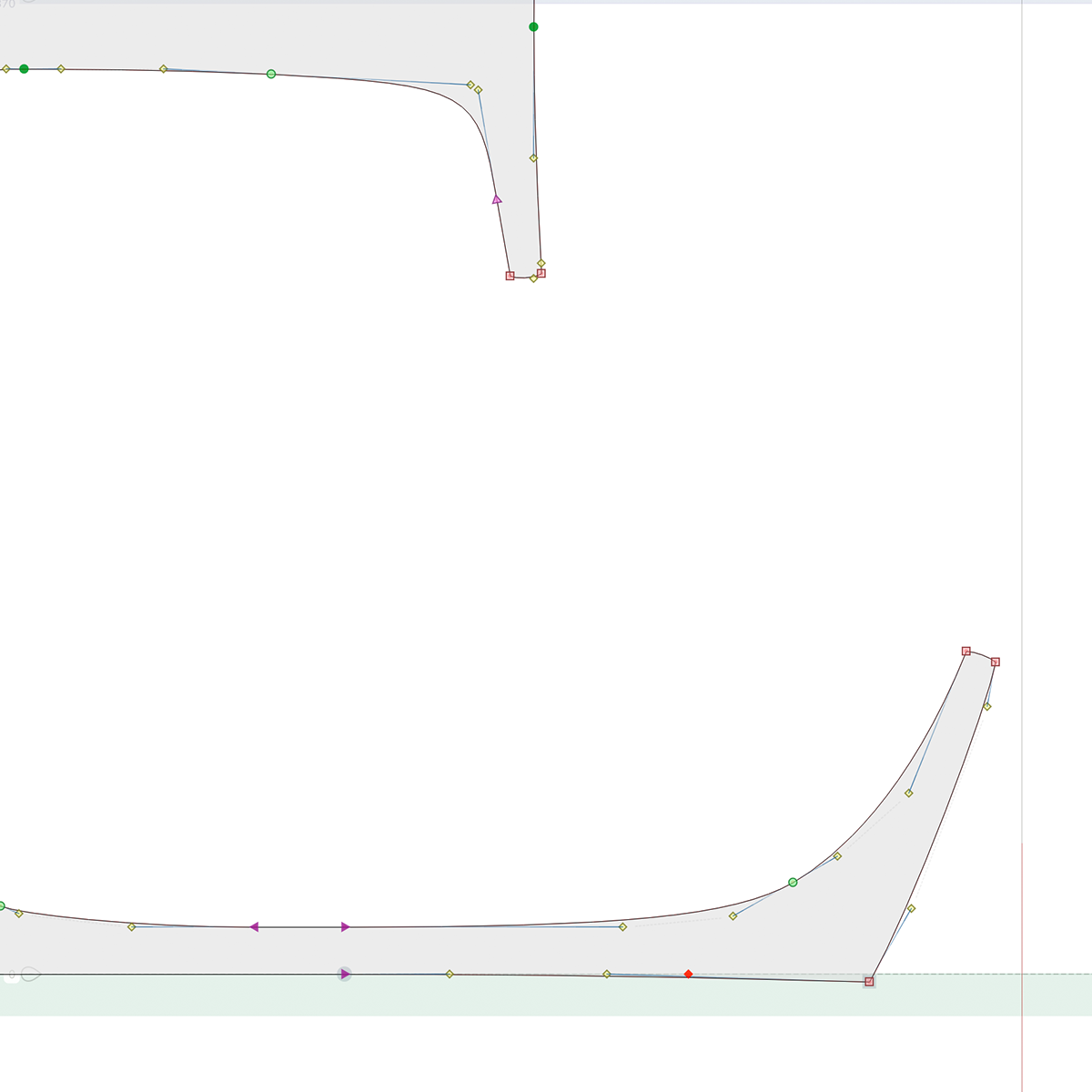Select the light green smooth node on the lower-right curve
This screenshot has height=1092, width=1092.
(x=793, y=883)
